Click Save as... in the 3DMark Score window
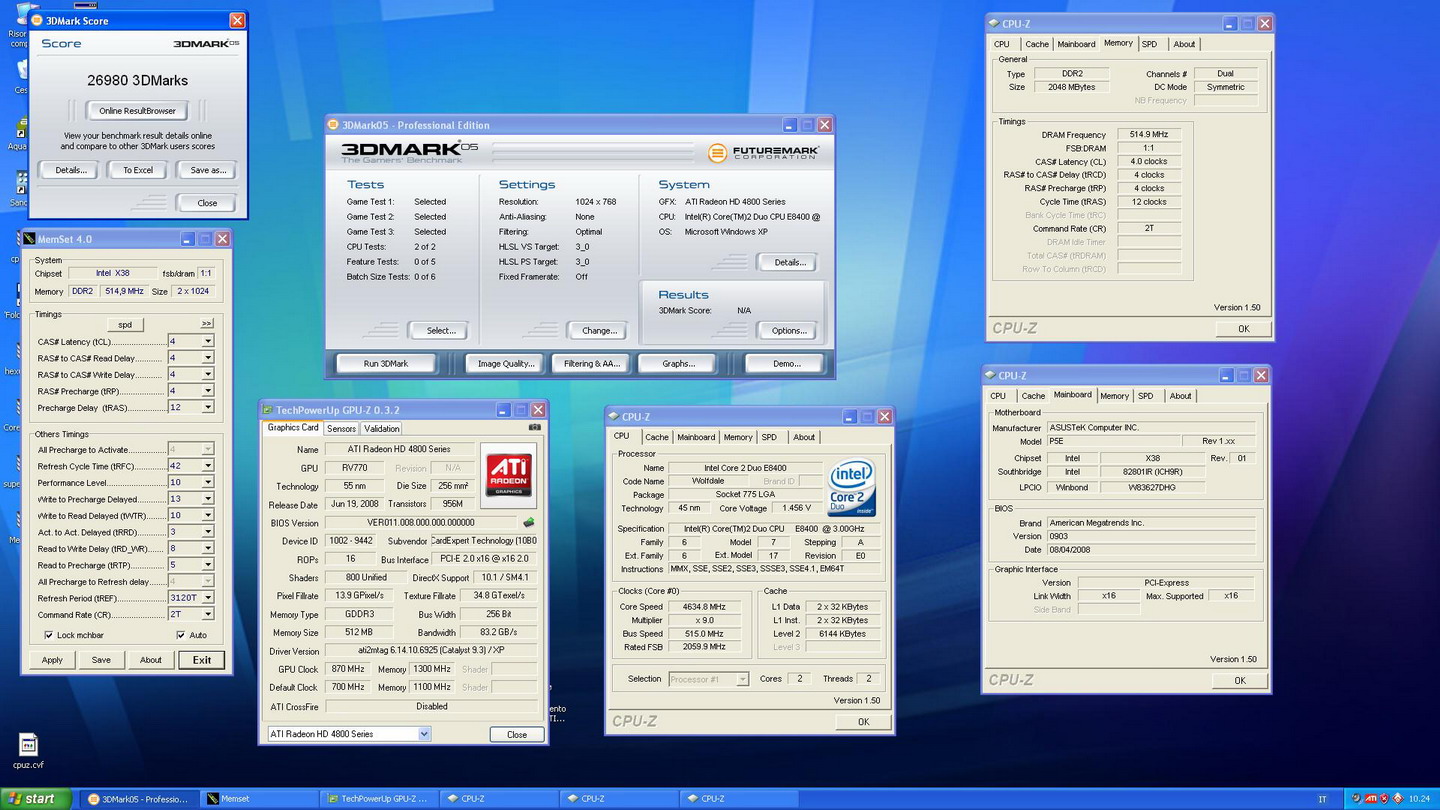Screen dimensions: 1440x810 [x=207, y=170]
